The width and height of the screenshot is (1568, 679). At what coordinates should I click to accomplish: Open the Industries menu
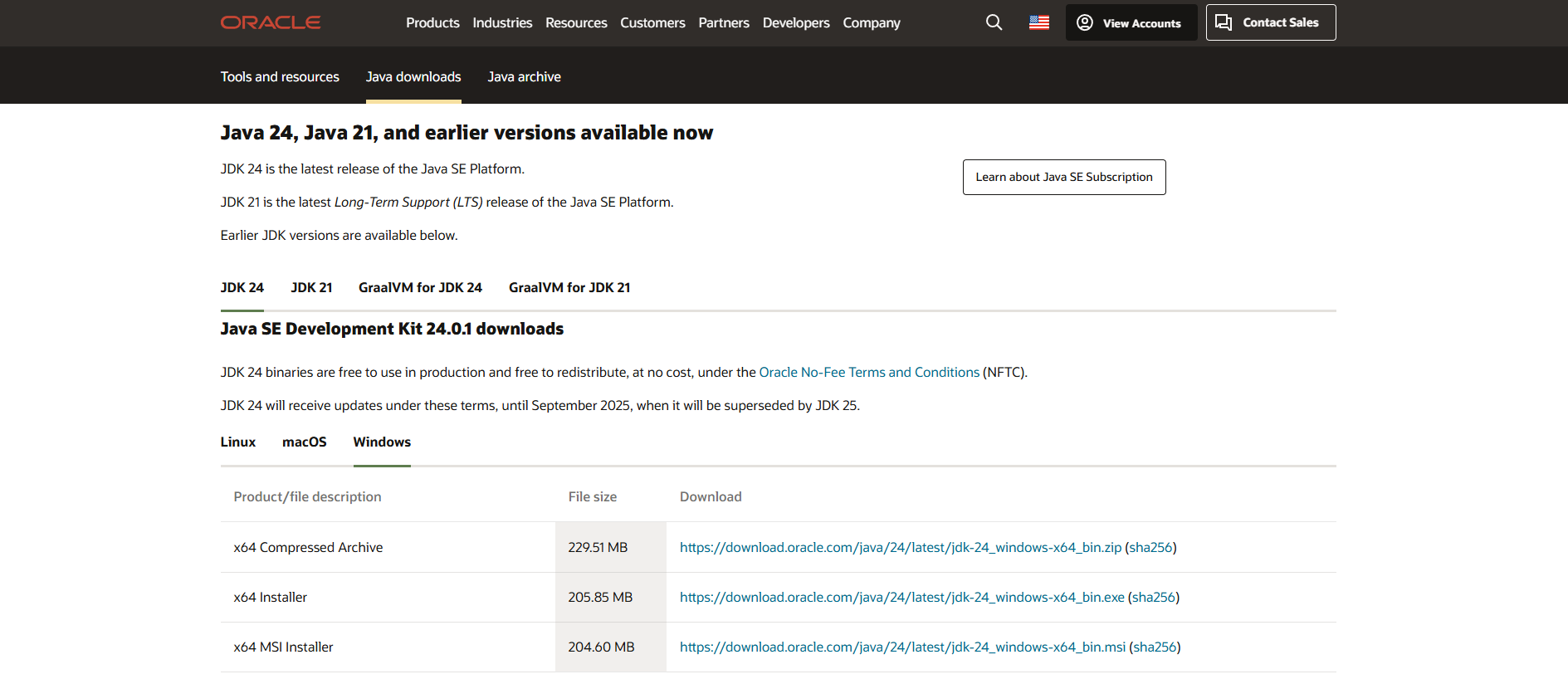point(502,22)
